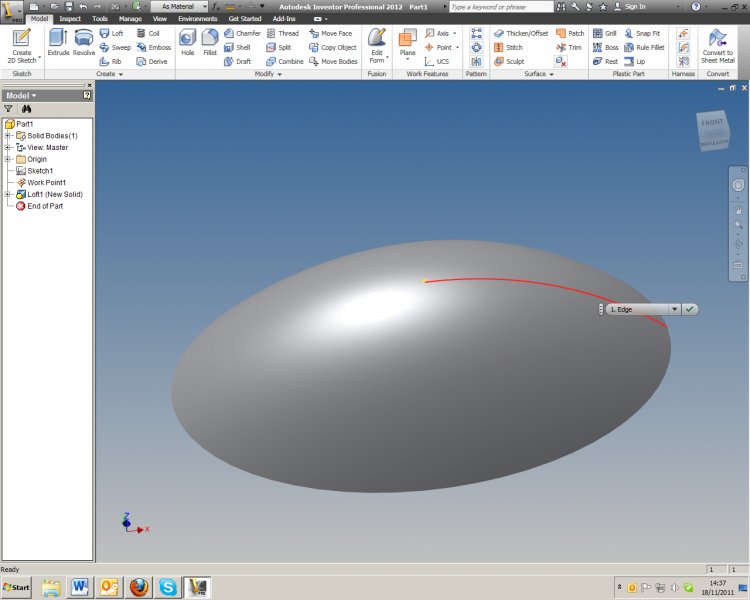
Task: Click the browser filter funnel icon
Action: pos(9,108)
